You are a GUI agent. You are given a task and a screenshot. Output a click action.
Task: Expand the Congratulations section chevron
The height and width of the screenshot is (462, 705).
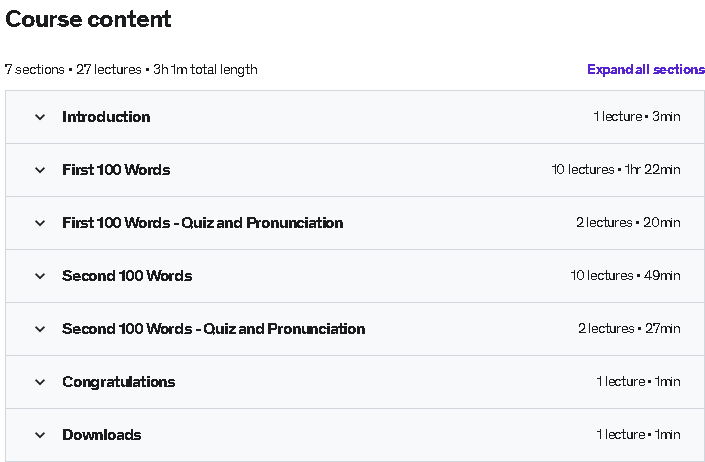40,382
